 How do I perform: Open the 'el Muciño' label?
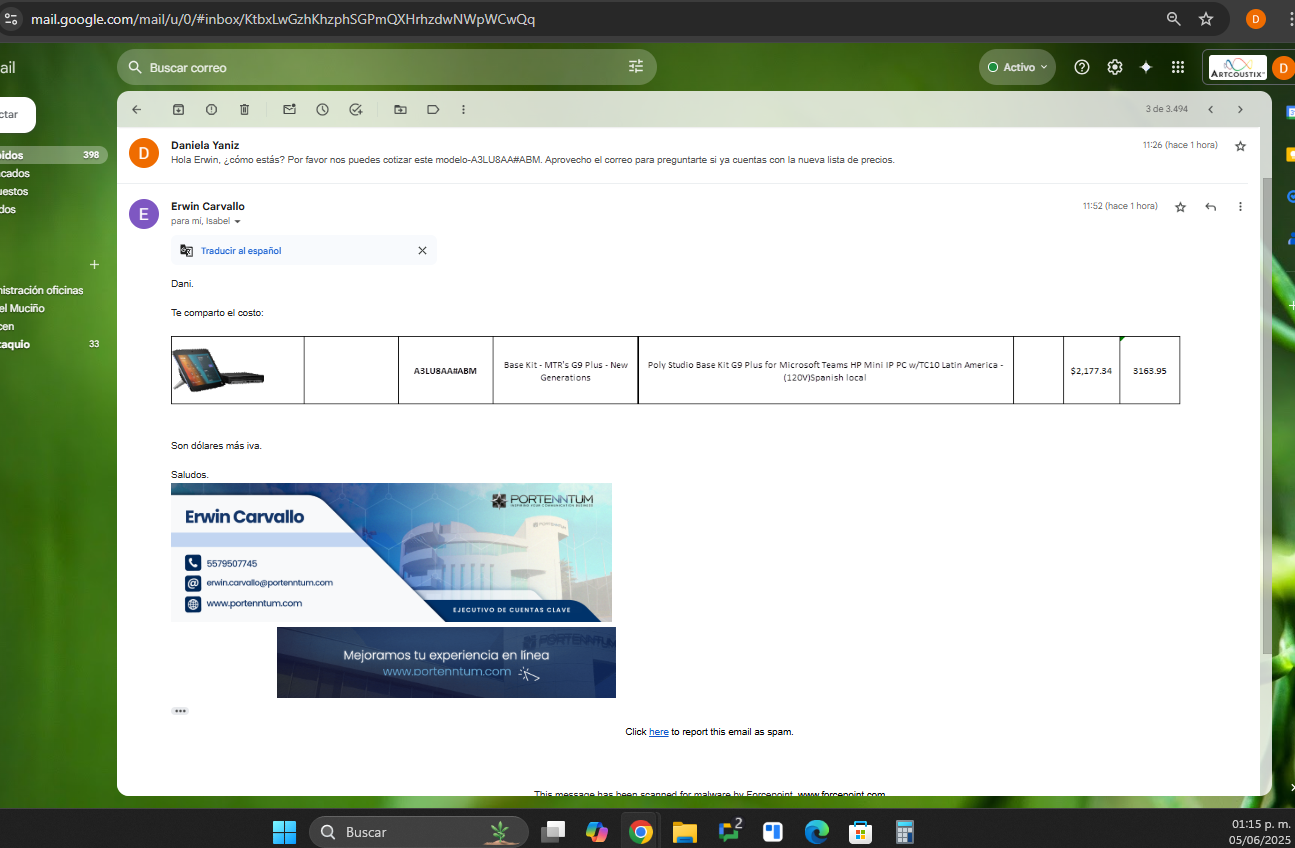pyautogui.click(x=22, y=308)
